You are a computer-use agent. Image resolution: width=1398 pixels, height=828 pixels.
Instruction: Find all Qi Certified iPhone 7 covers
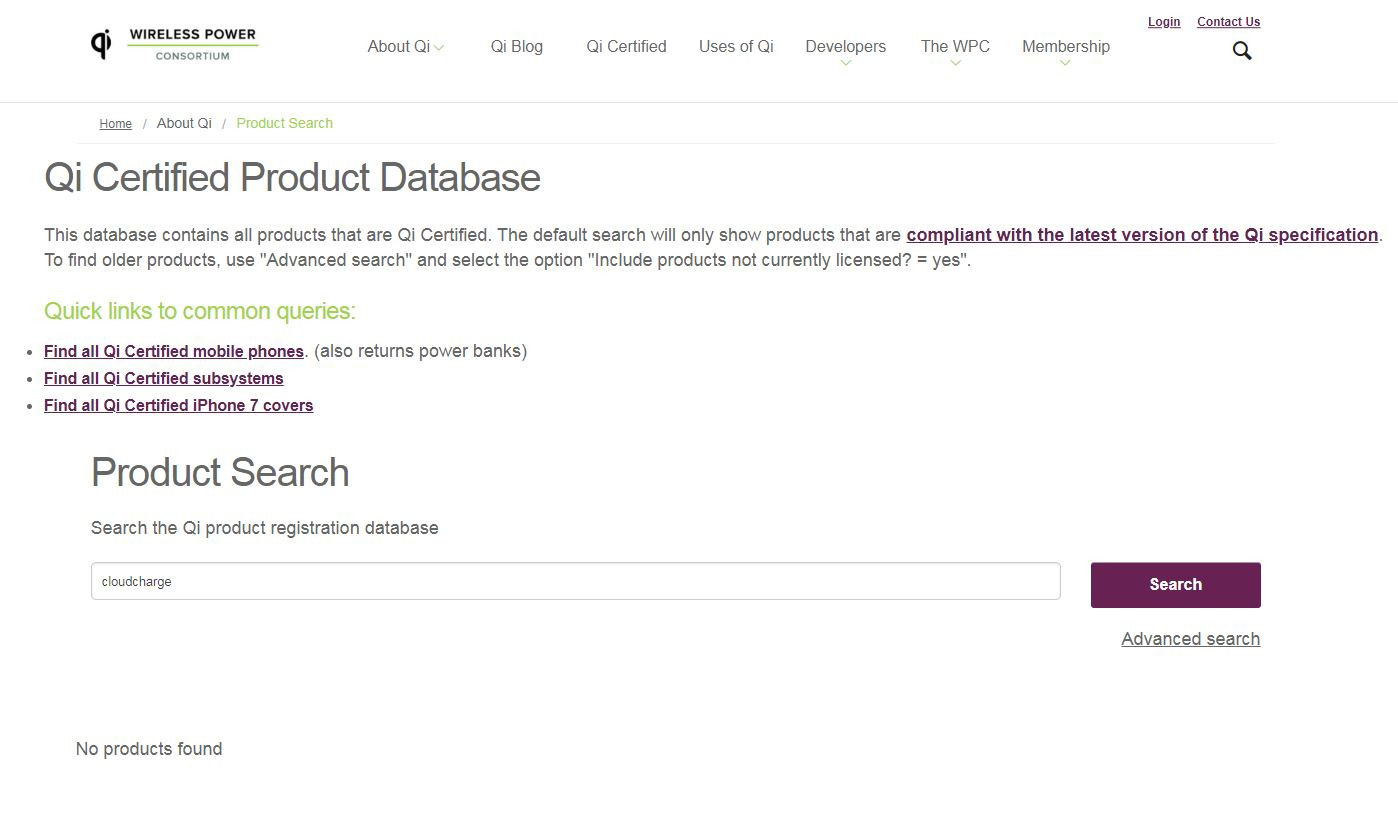(x=179, y=405)
